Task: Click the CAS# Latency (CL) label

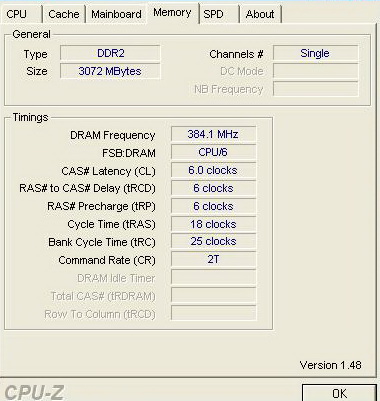Action: 108,171
